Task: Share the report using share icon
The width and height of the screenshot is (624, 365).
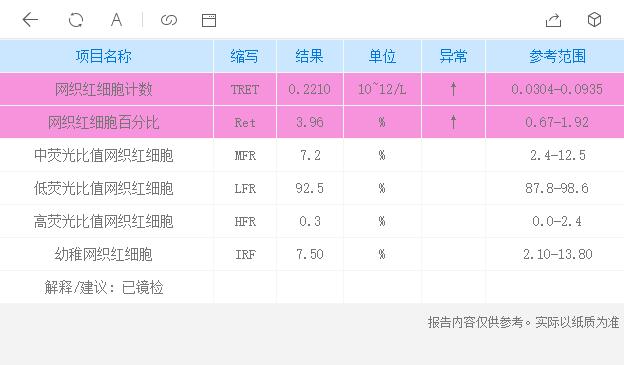Action: pos(553,20)
